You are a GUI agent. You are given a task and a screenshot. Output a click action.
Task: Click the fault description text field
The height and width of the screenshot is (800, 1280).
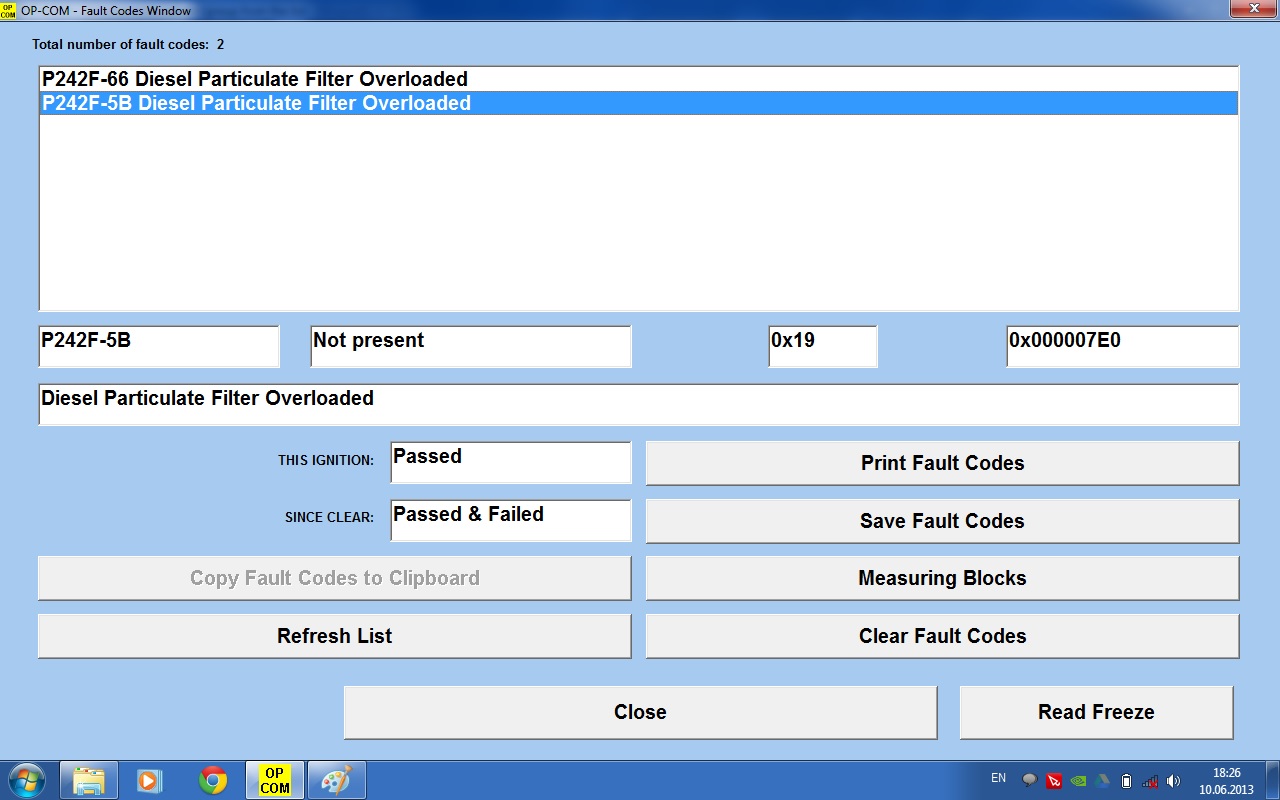pyautogui.click(x=638, y=404)
